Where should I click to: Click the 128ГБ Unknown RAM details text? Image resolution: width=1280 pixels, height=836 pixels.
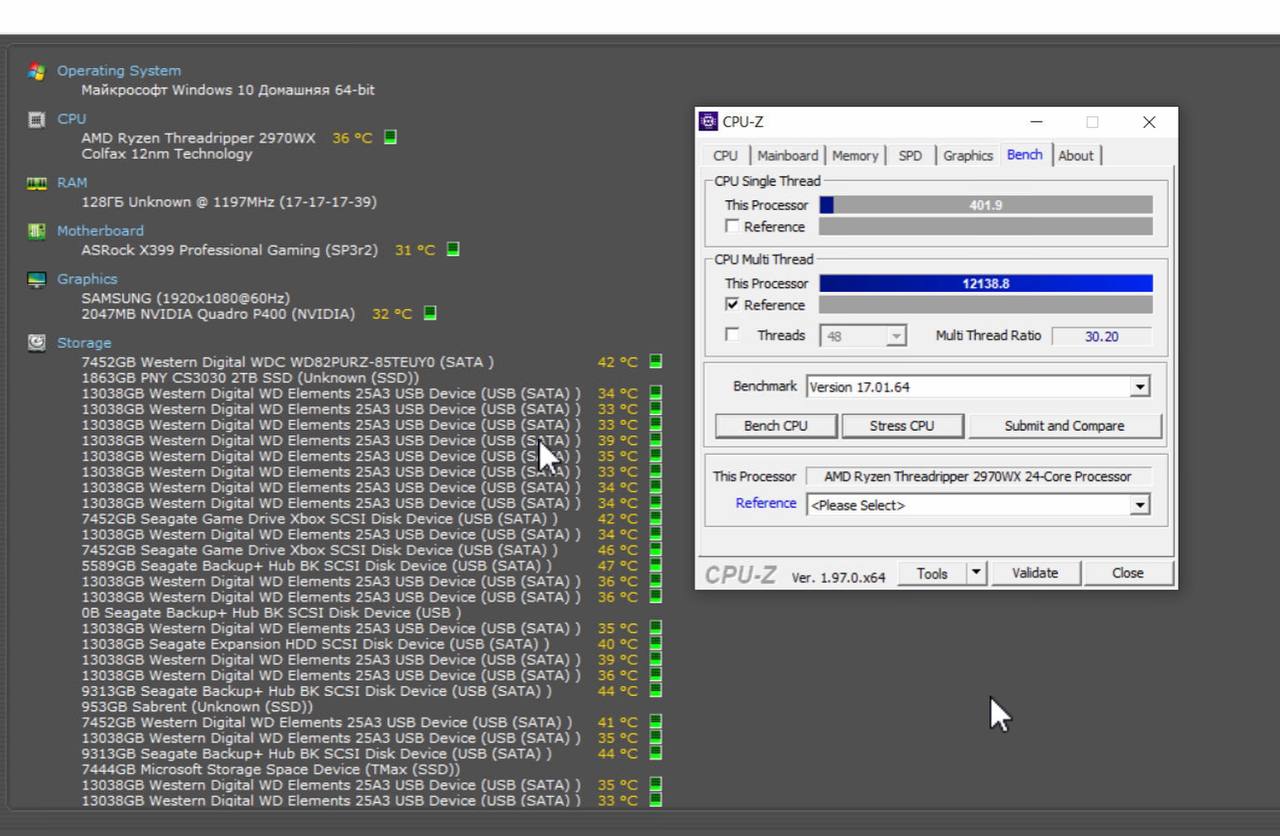229,202
